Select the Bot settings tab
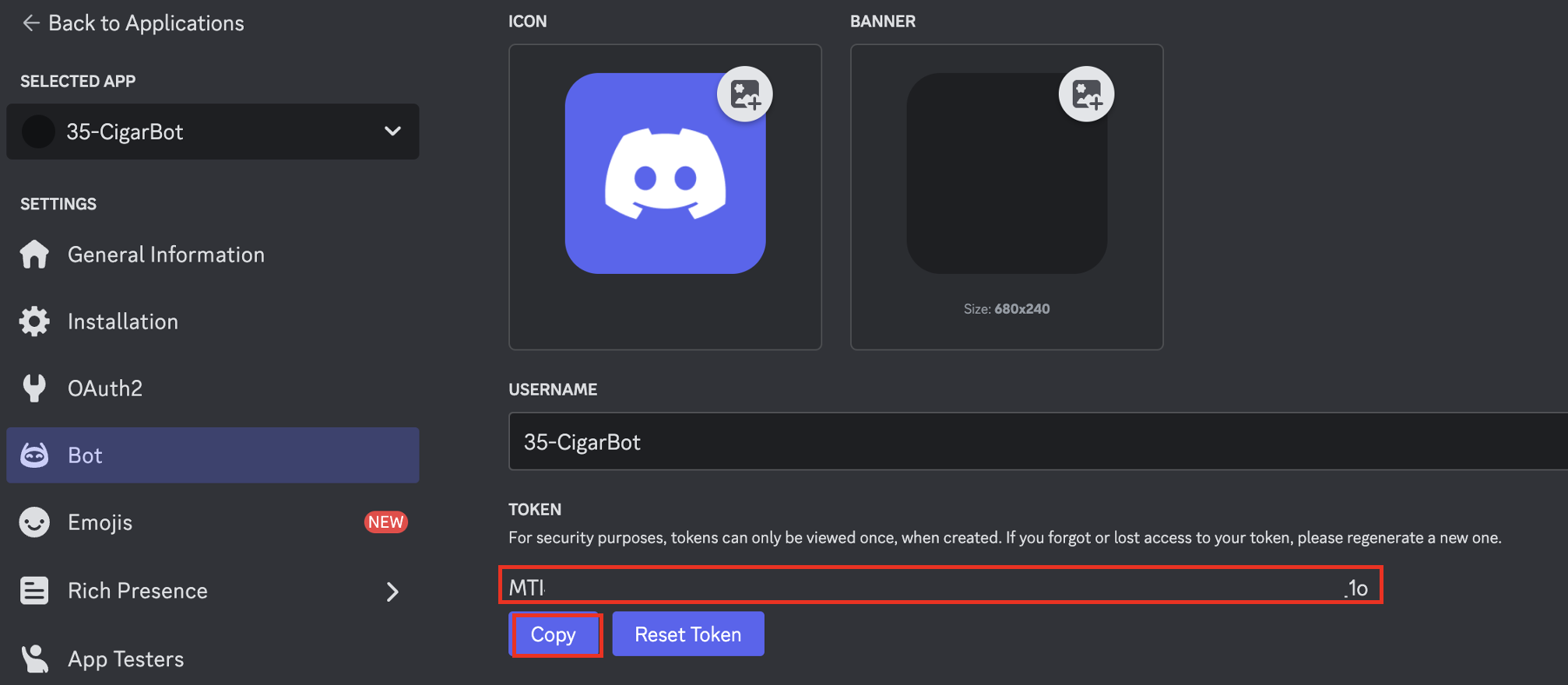The height and width of the screenshot is (685, 1568). [213, 455]
